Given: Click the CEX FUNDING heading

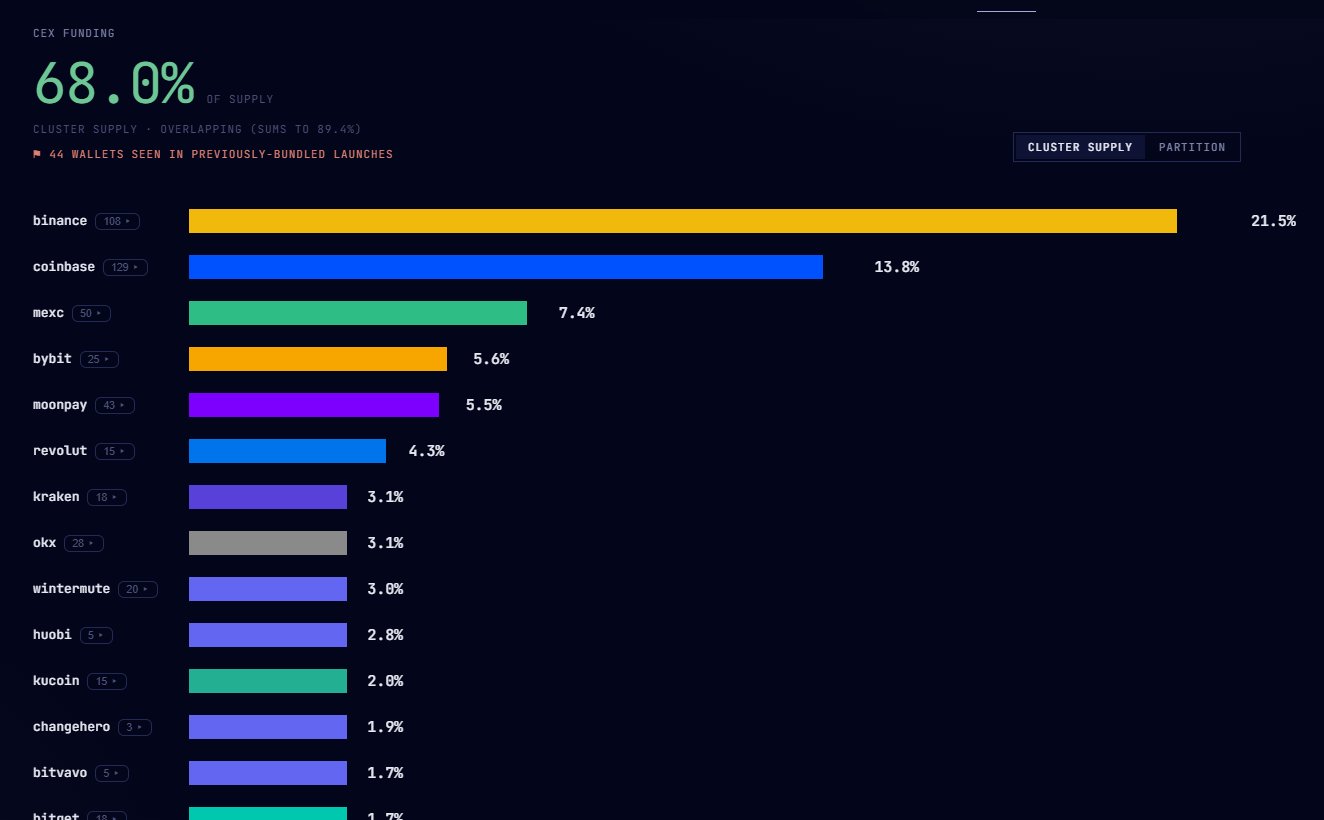Looking at the screenshot, I should (74, 33).
